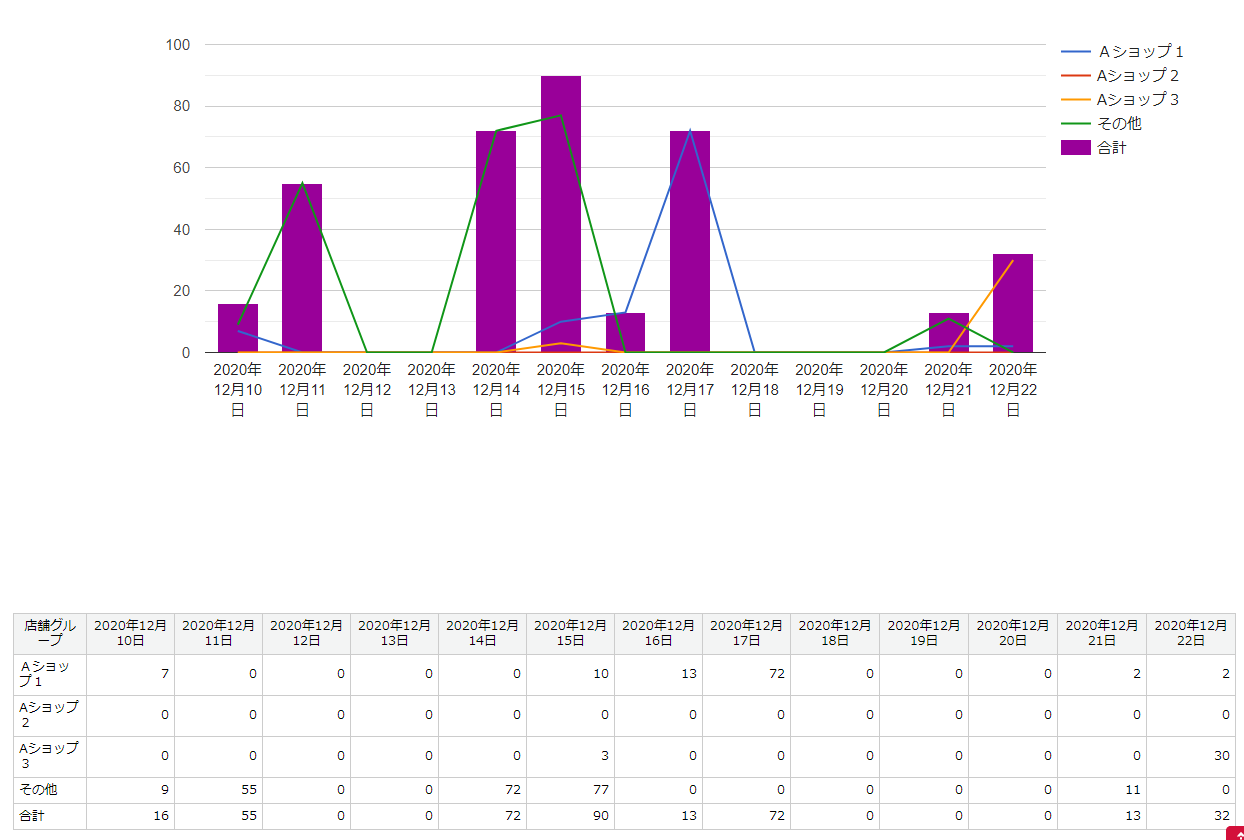Click the x-axis label 2020年12月13日

tap(432, 390)
